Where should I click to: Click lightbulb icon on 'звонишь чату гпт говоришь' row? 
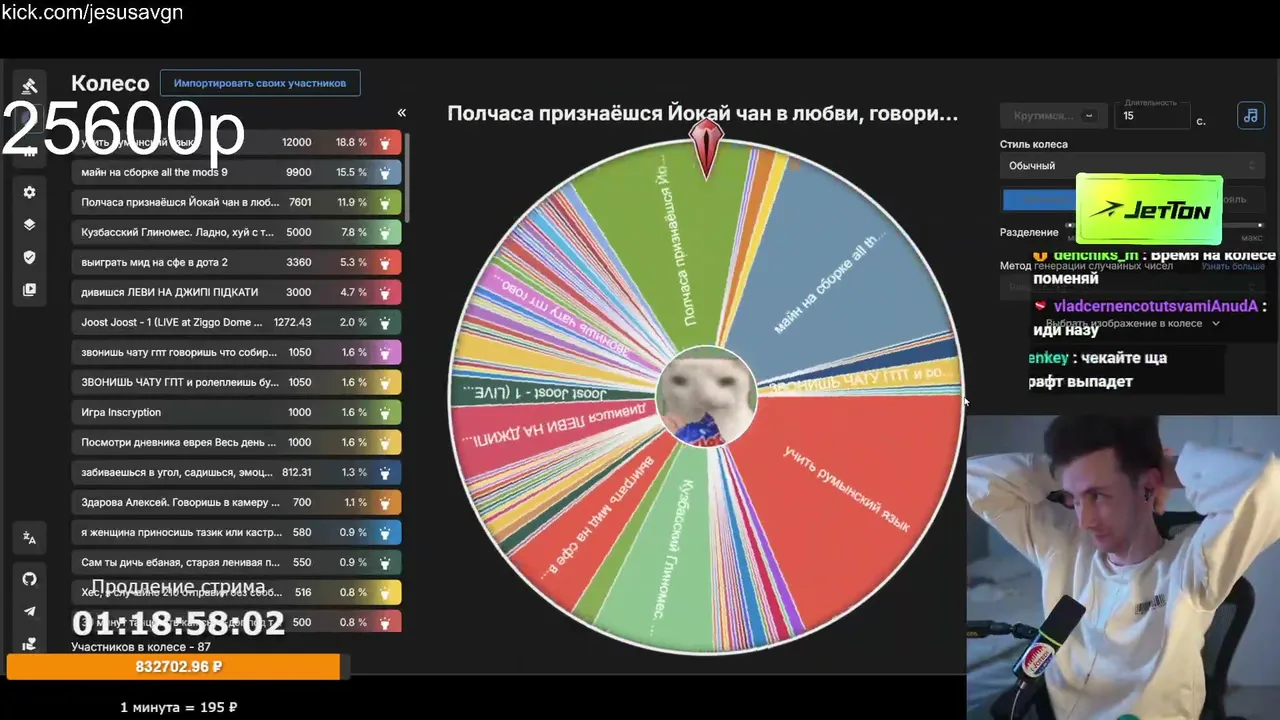(x=385, y=352)
